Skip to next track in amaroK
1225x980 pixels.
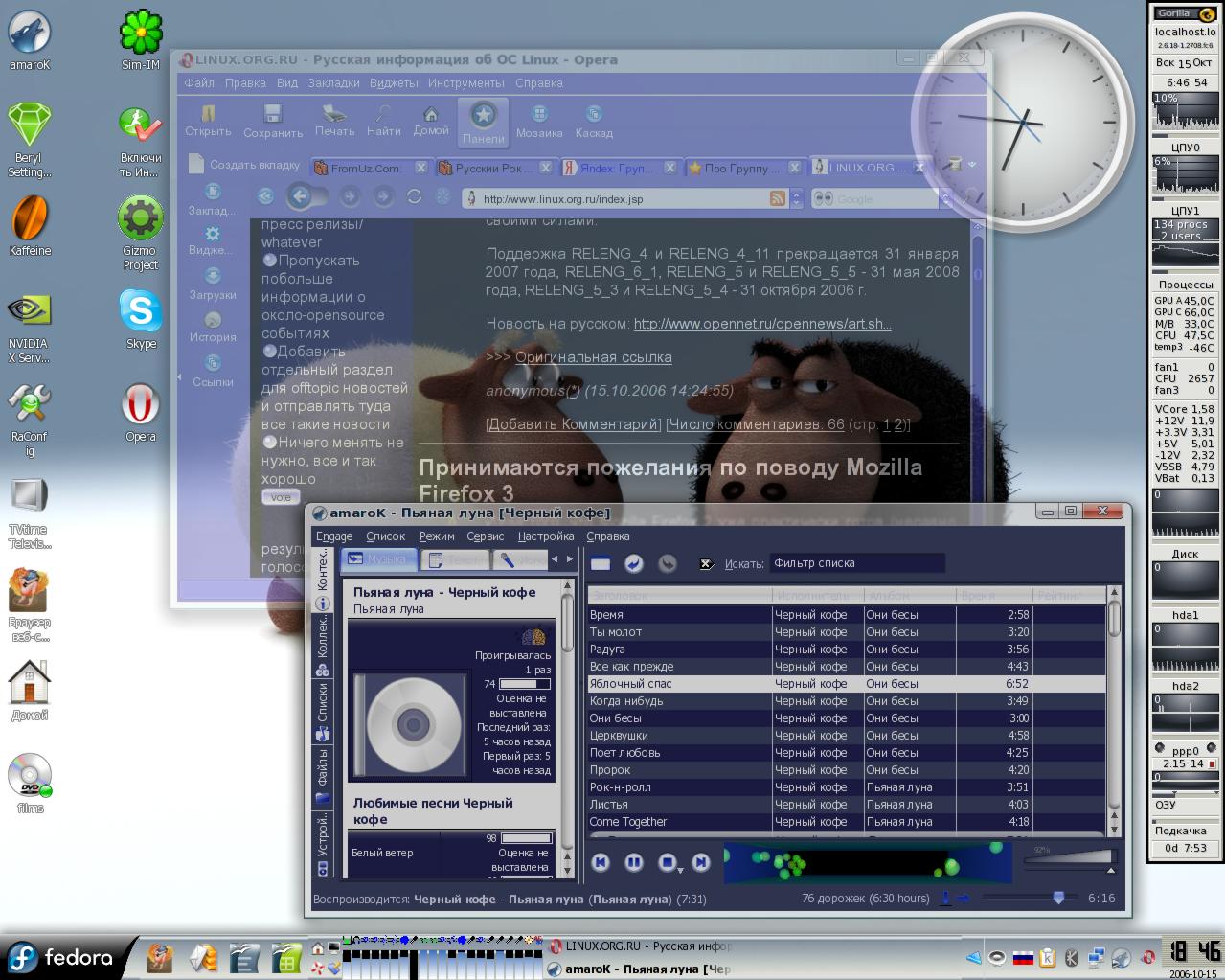pos(701,862)
